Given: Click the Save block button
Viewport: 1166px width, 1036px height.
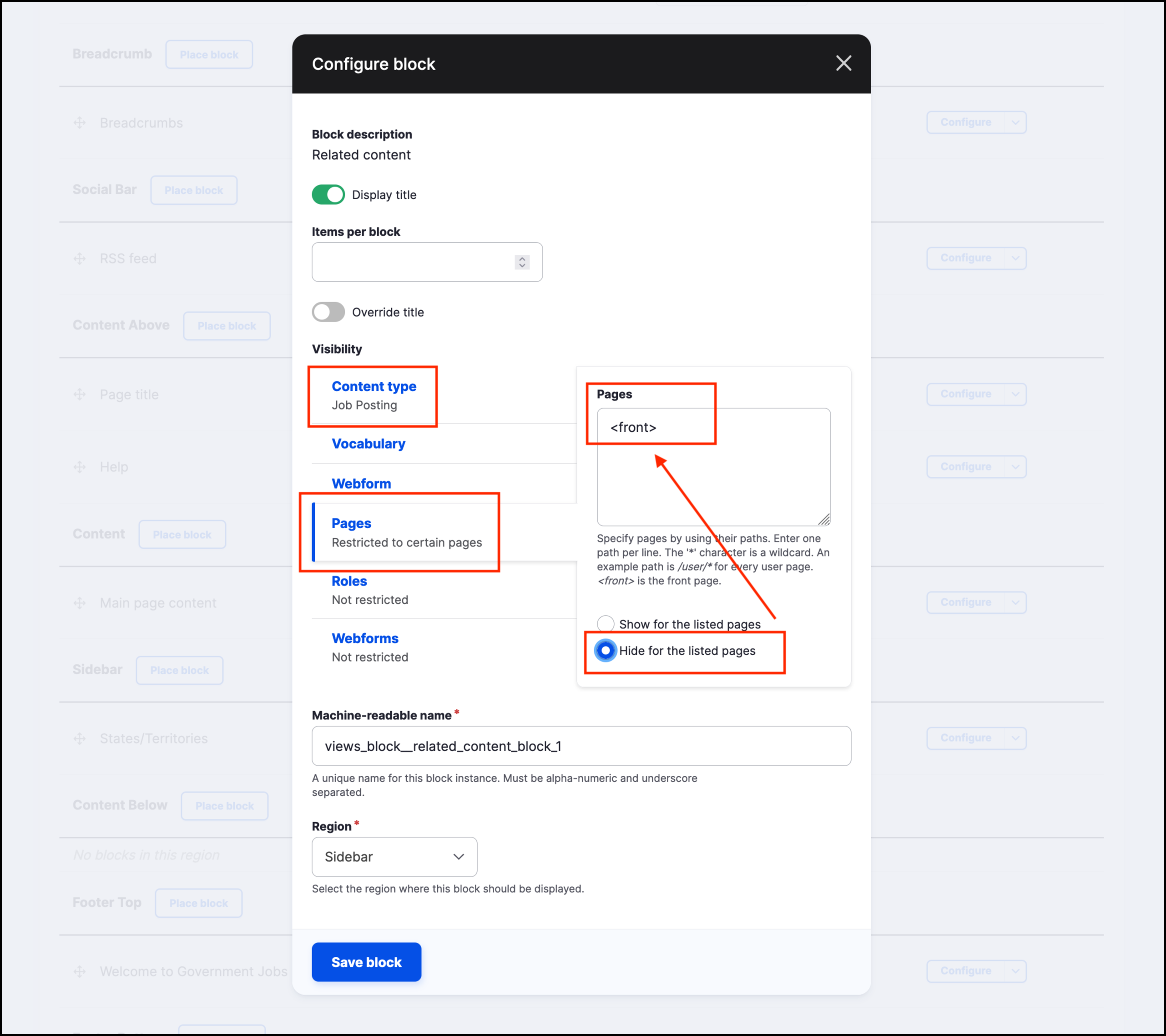Looking at the screenshot, I should pos(366,962).
